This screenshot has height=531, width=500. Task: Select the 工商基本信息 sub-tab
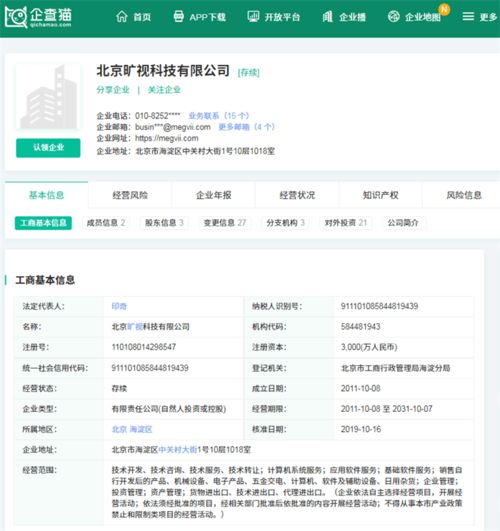point(43,223)
